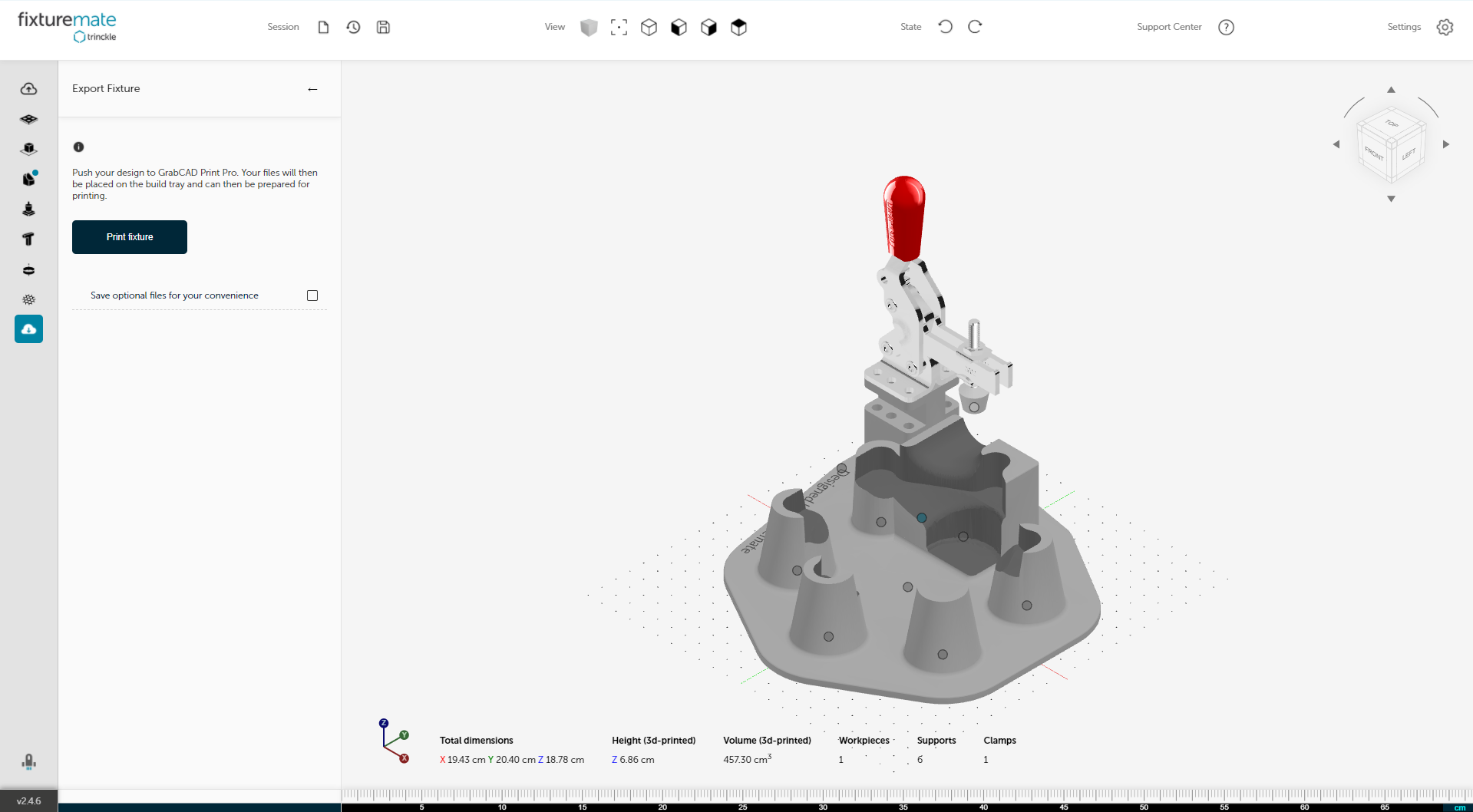The image size is (1473, 812).
Task: Open the upload part tool in the sidebar
Action: click(28, 88)
